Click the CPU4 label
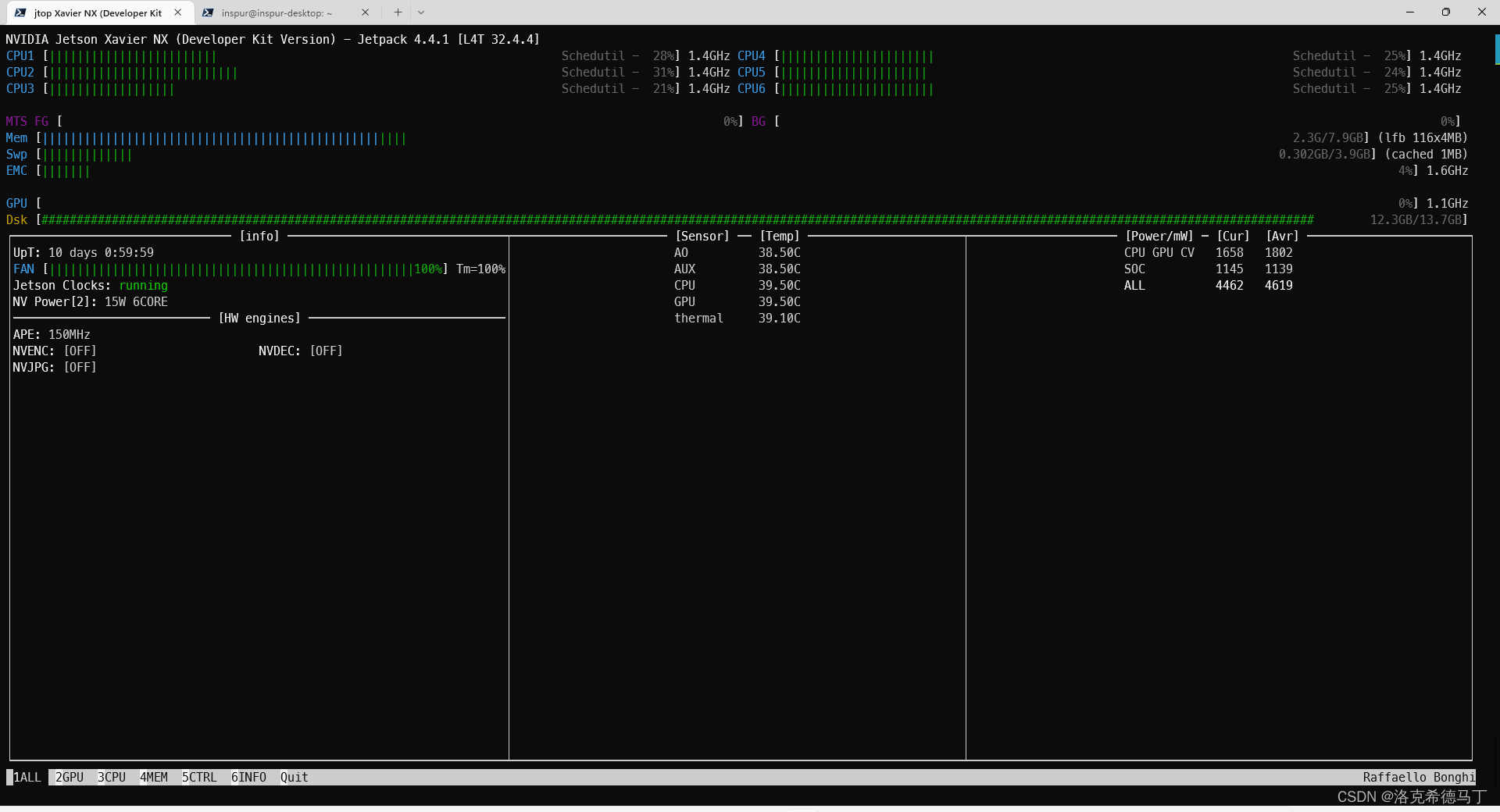Viewport: 1500px width, 812px height. coord(752,56)
